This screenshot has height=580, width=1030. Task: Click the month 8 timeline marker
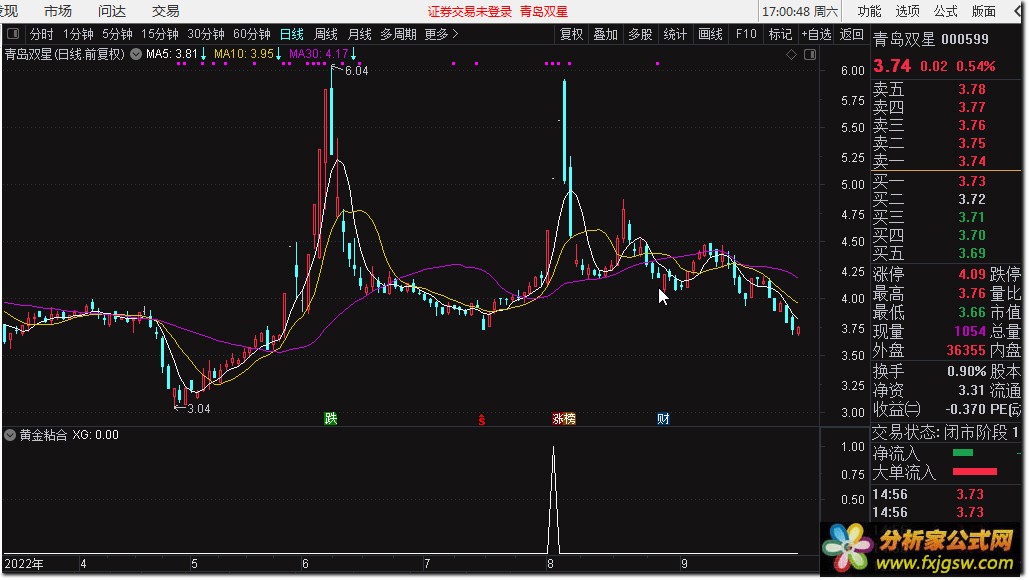(x=550, y=564)
